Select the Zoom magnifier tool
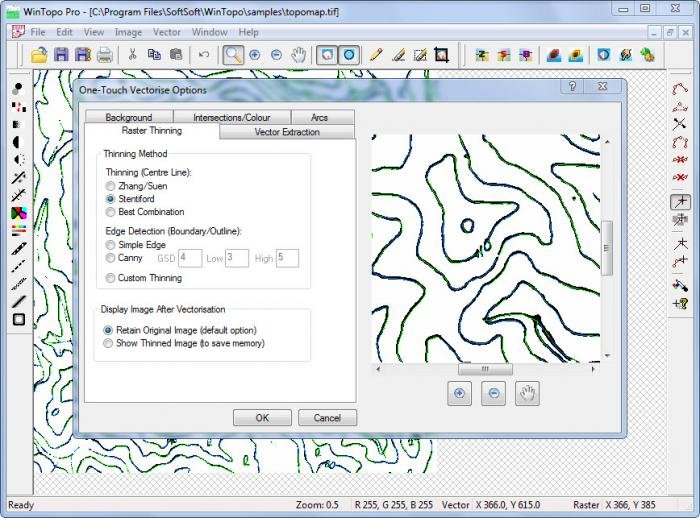700x518 pixels. 233,55
